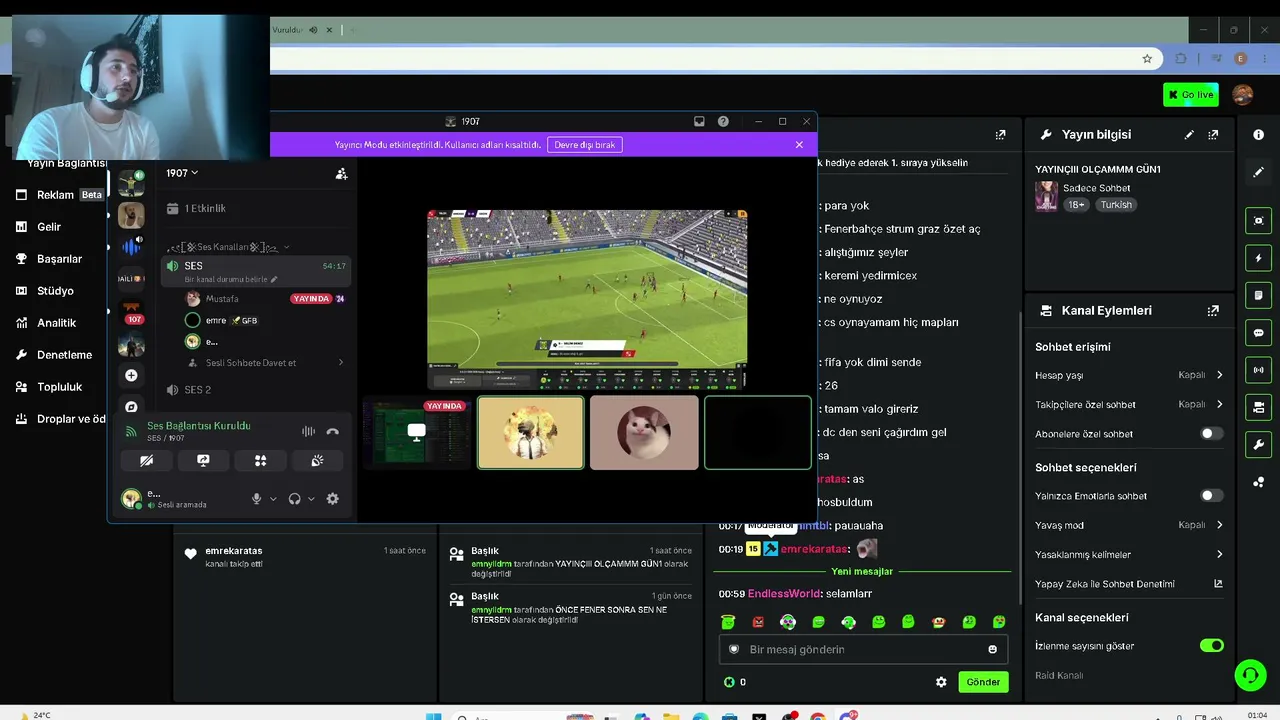Dismiss the Yayıncı Modu banner
The width and height of the screenshot is (1280, 720).
(799, 145)
